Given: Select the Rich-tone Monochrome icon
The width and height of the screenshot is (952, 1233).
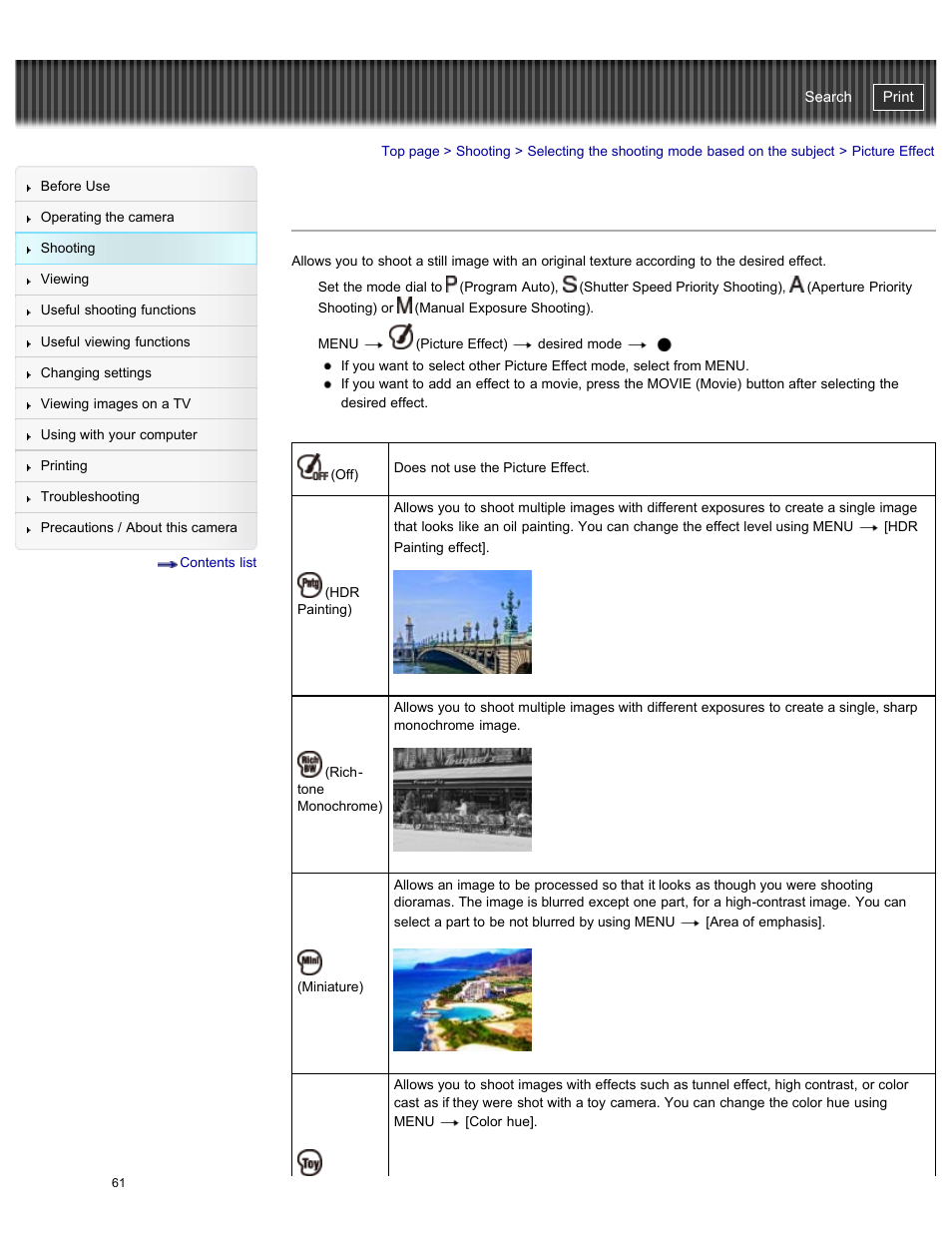Looking at the screenshot, I should pos(309,764).
